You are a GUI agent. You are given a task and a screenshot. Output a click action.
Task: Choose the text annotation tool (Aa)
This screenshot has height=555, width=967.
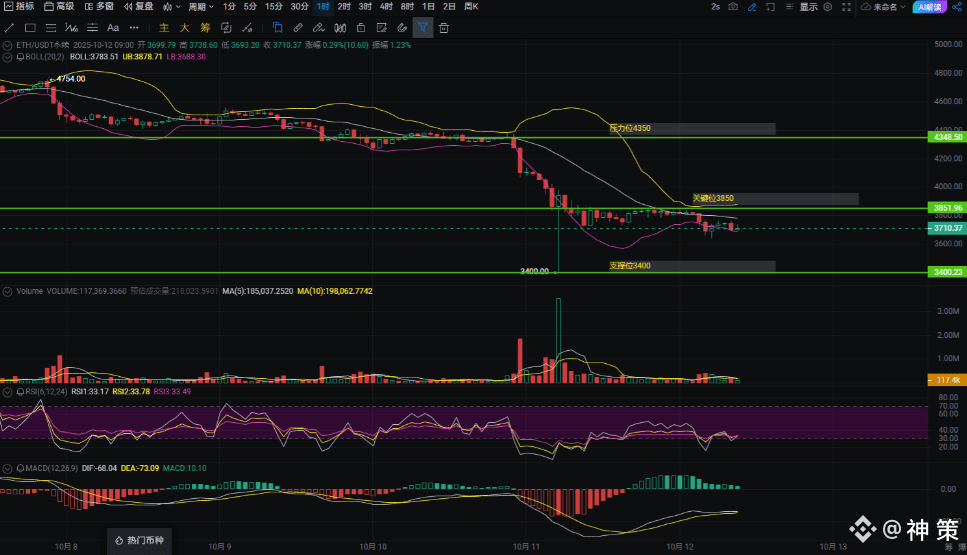tap(113, 28)
